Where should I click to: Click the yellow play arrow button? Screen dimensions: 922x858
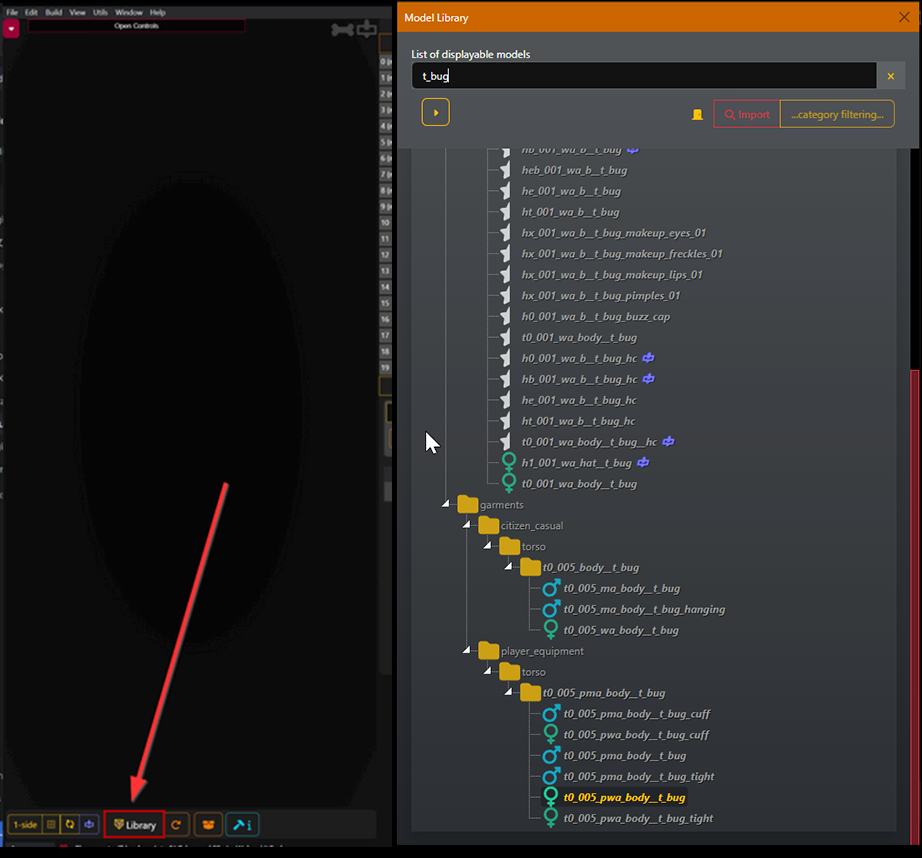point(435,113)
